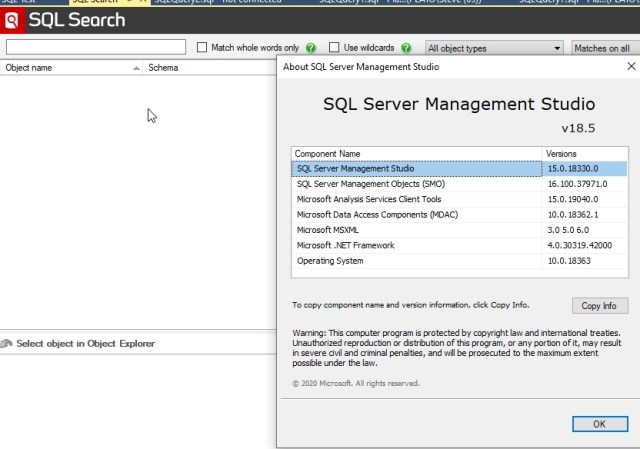Click the Component Name column header

click(416, 153)
